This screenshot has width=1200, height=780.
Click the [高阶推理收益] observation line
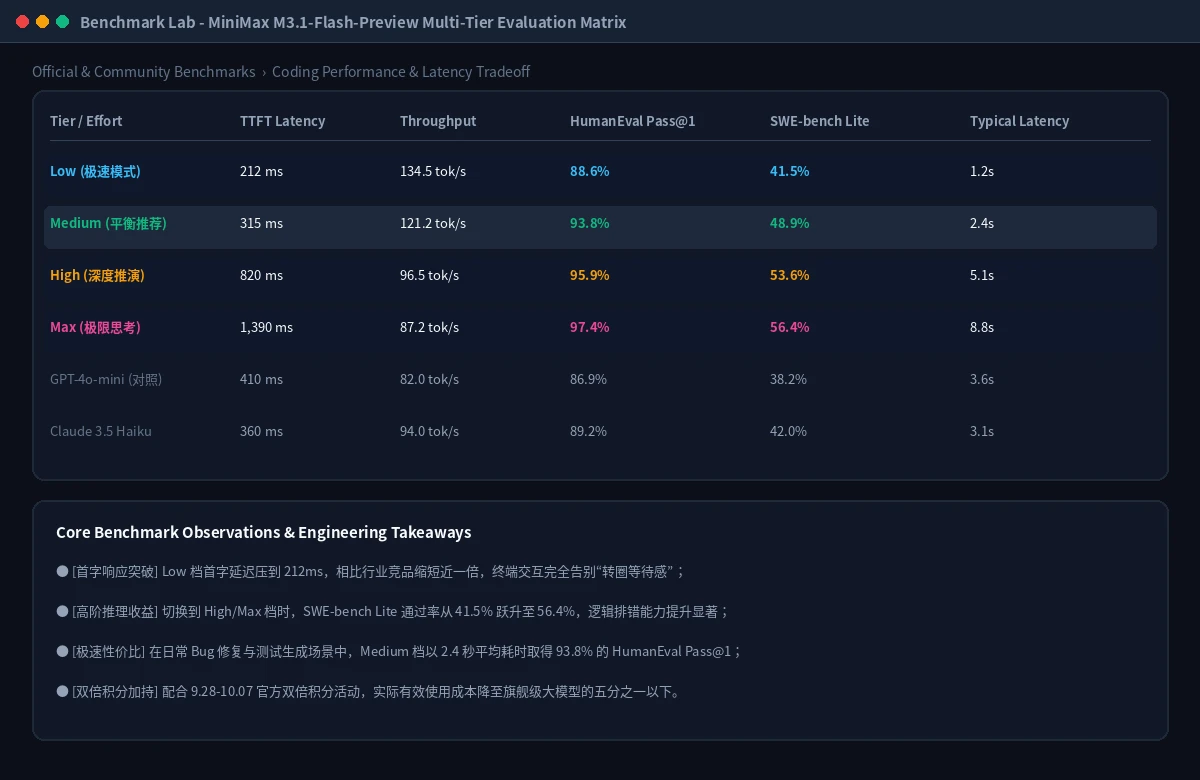pos(393,611)
